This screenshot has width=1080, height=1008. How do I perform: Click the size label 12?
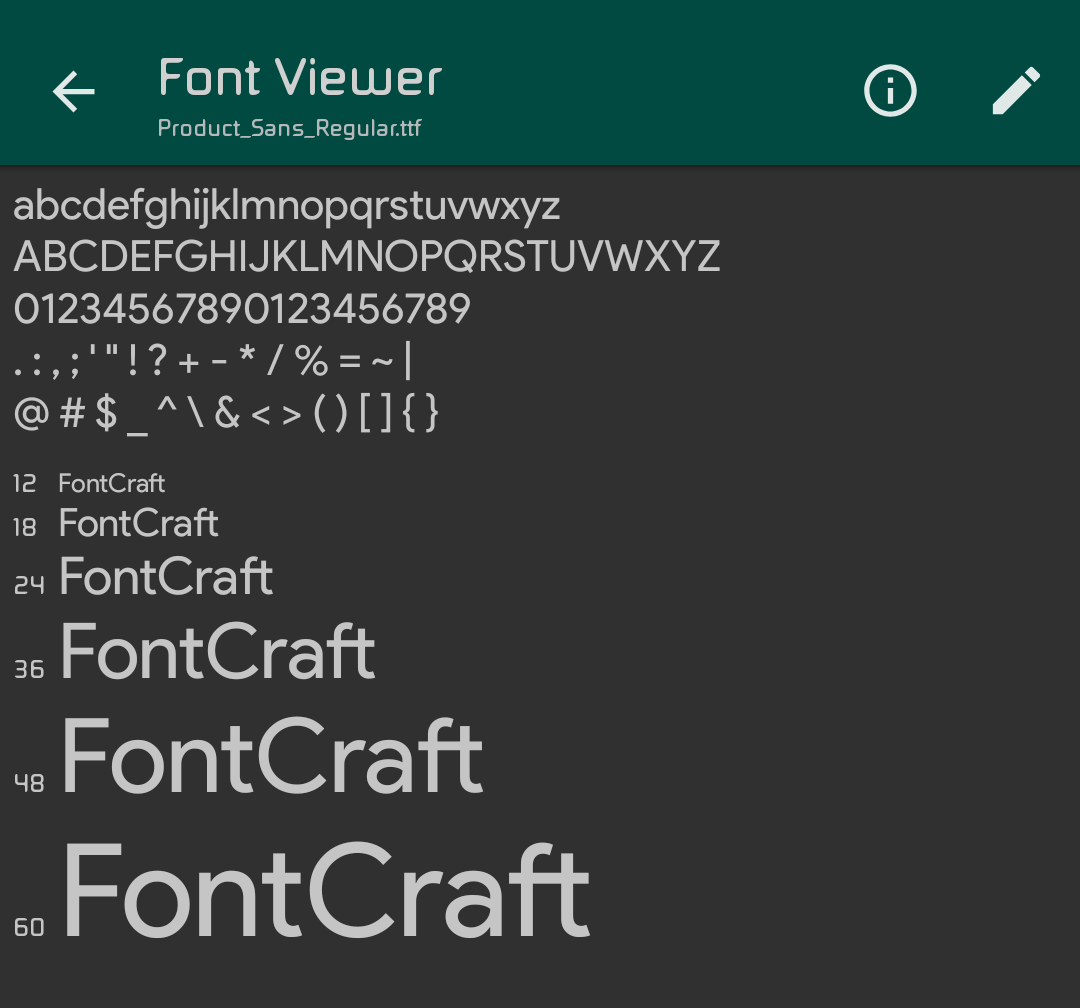click(x=24, y=484)
